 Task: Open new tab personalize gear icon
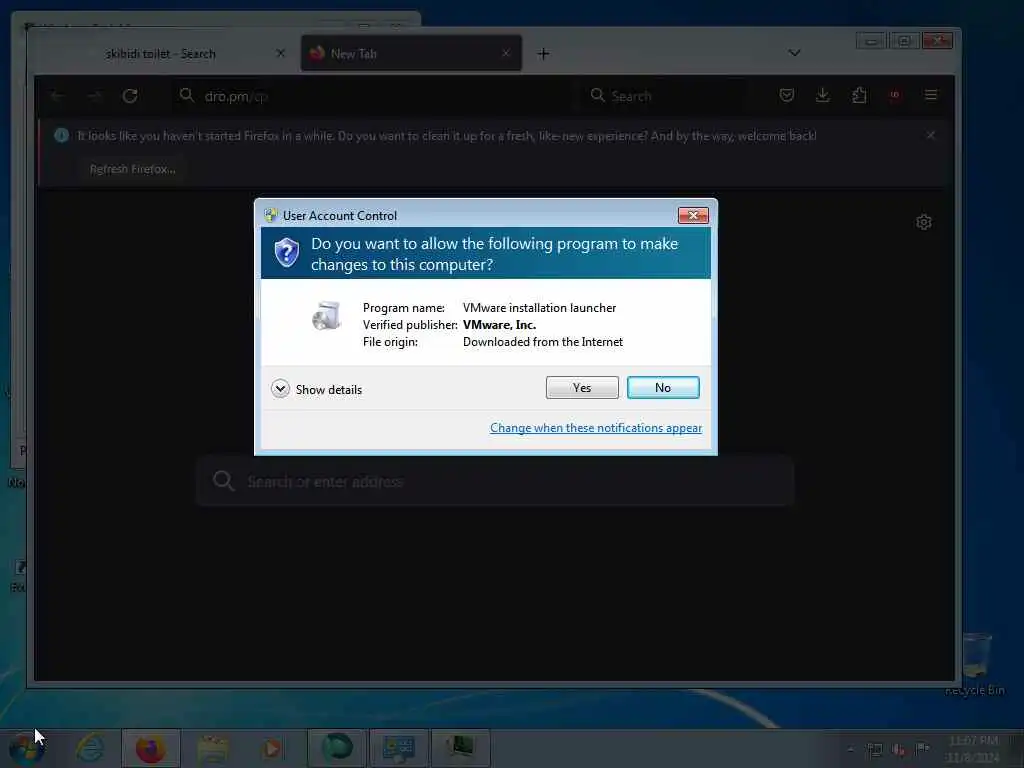point(923,222)
